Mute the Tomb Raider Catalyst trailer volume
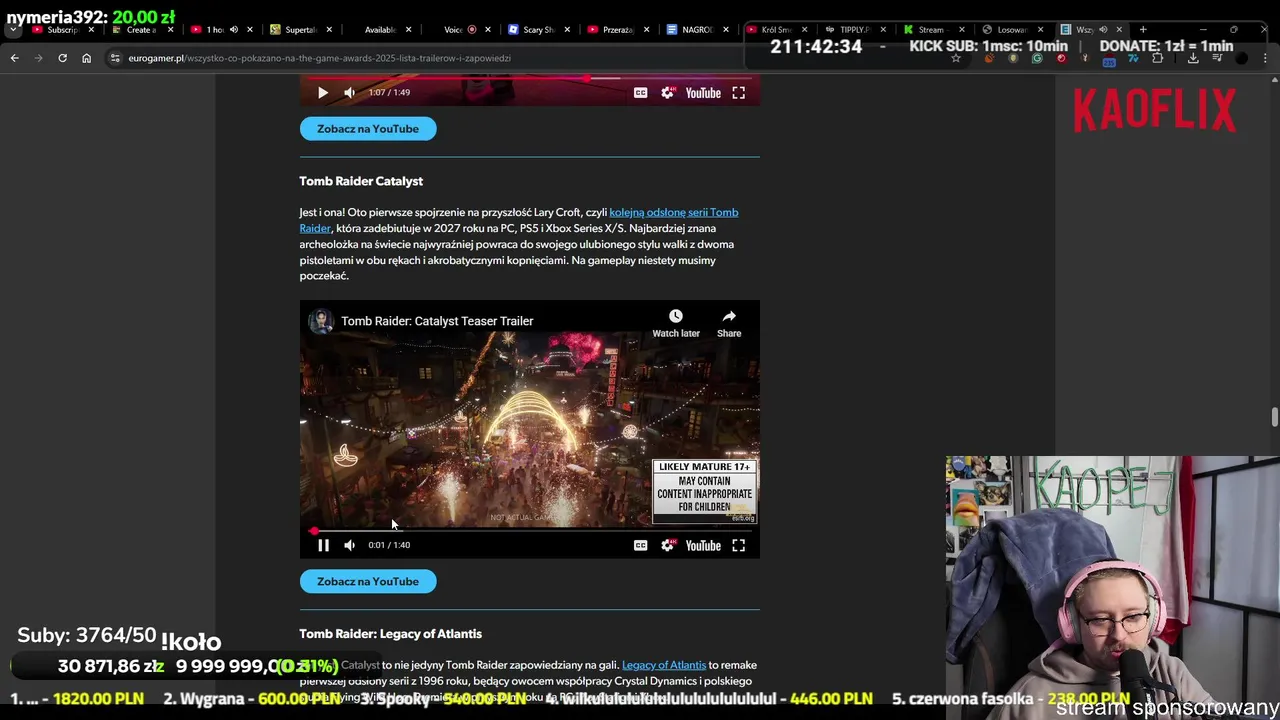Image resolution: width=1280 pixels, height=720 pixels. [x=349, y=545]
